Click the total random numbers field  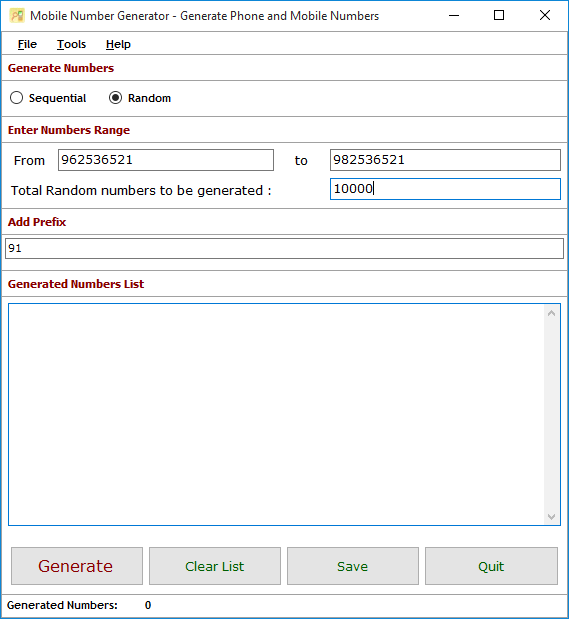coord(445,189)
